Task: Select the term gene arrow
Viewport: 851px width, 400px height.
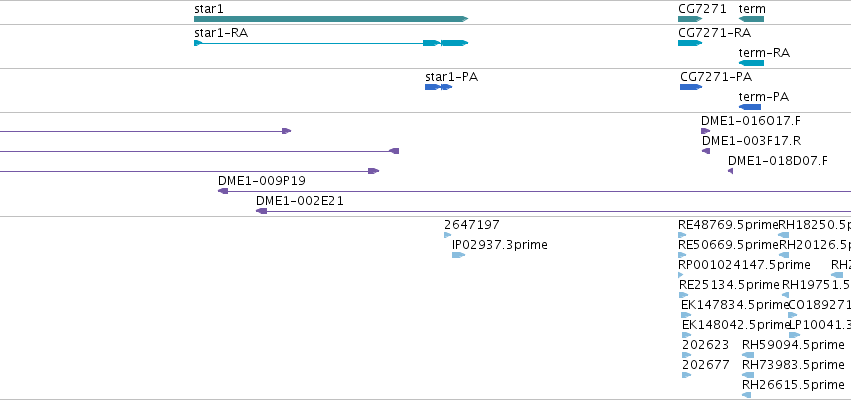Action: [751, 19]
